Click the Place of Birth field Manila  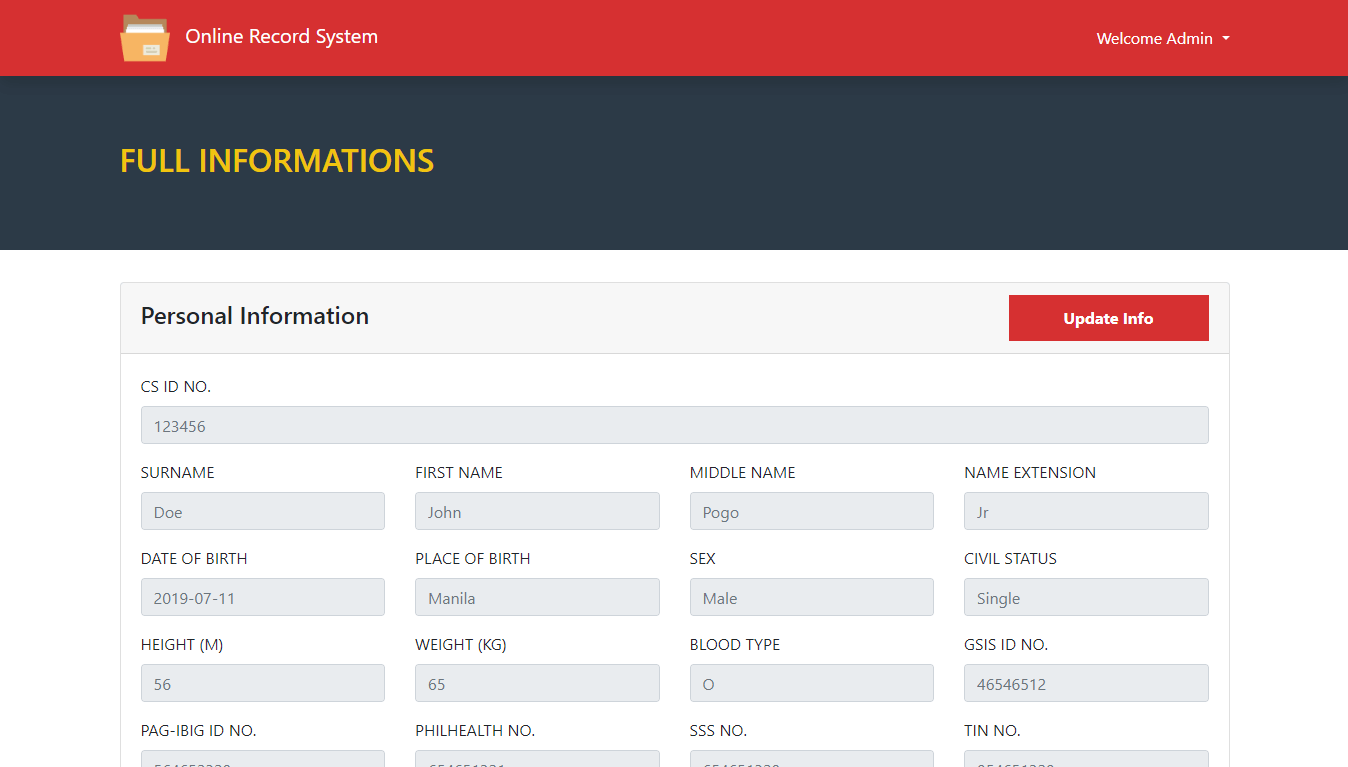[x=537, y=597]
